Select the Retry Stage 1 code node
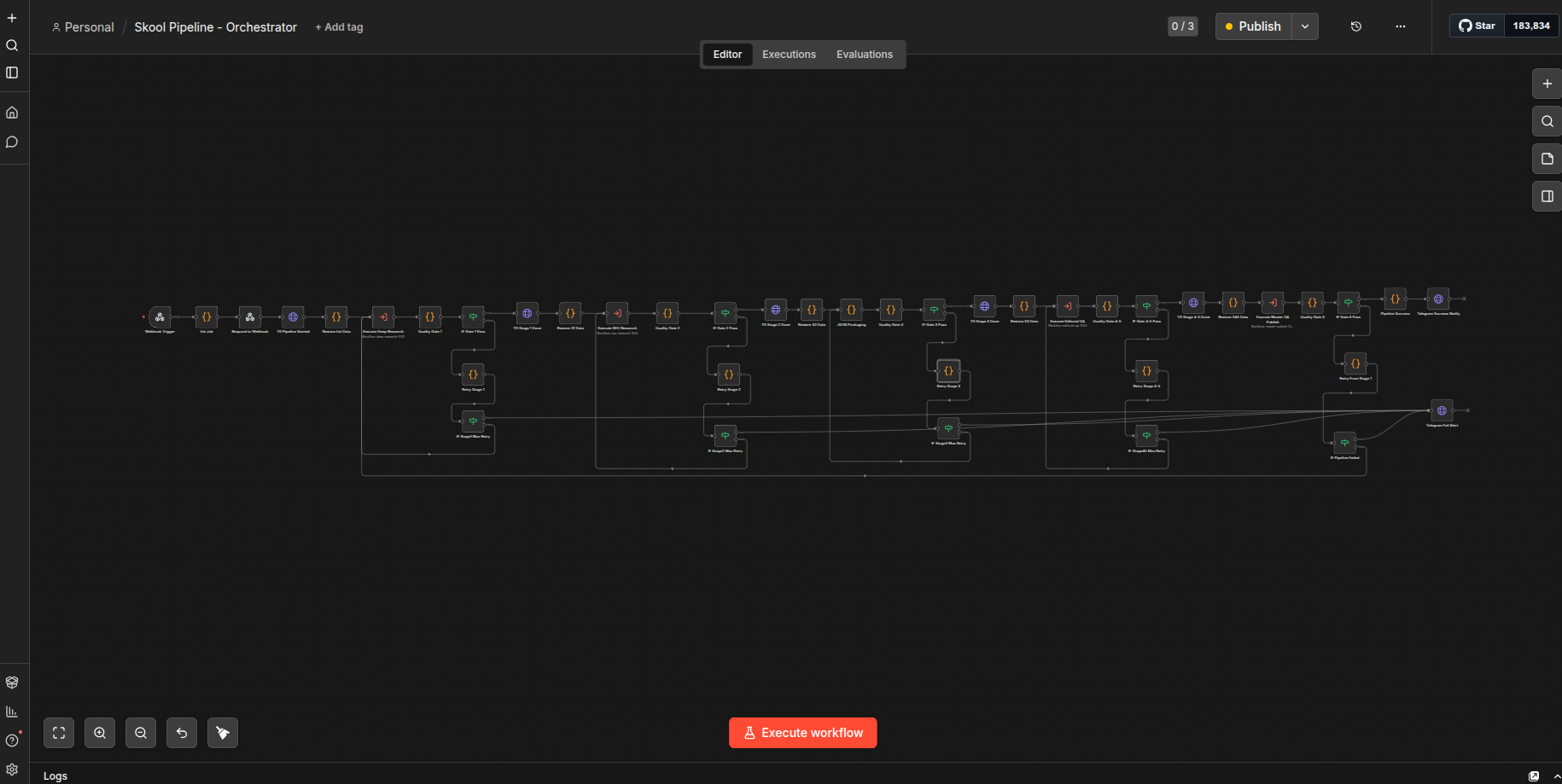The image size is (1562, 784). point(473,375)
